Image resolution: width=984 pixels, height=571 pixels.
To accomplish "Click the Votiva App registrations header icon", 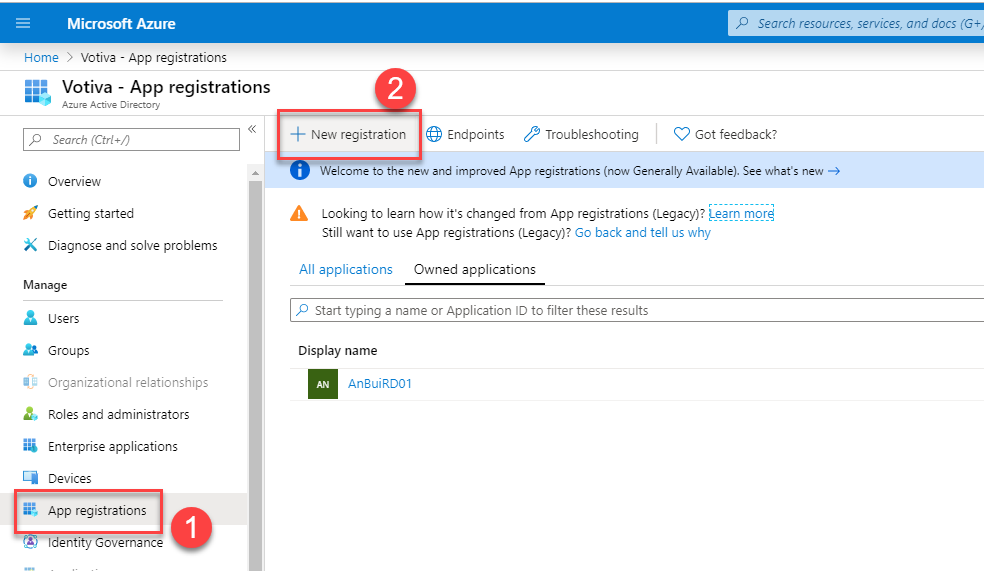I will click(38, 92).
